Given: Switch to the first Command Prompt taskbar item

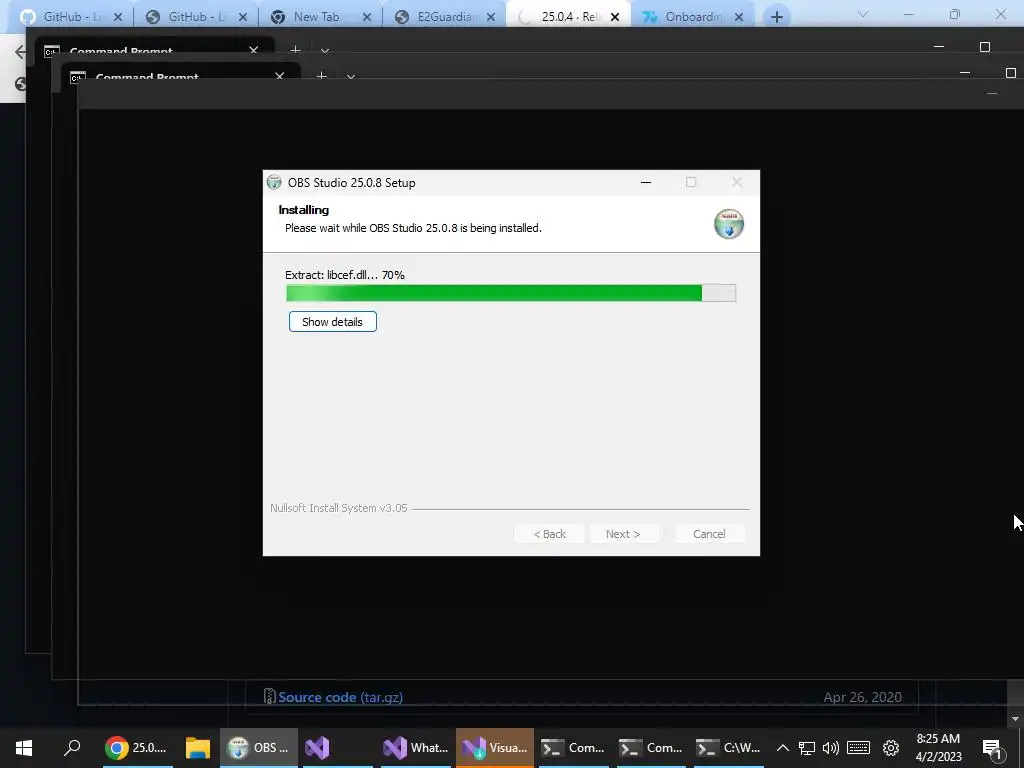Looking at the screenshot, I should (573, 748).
